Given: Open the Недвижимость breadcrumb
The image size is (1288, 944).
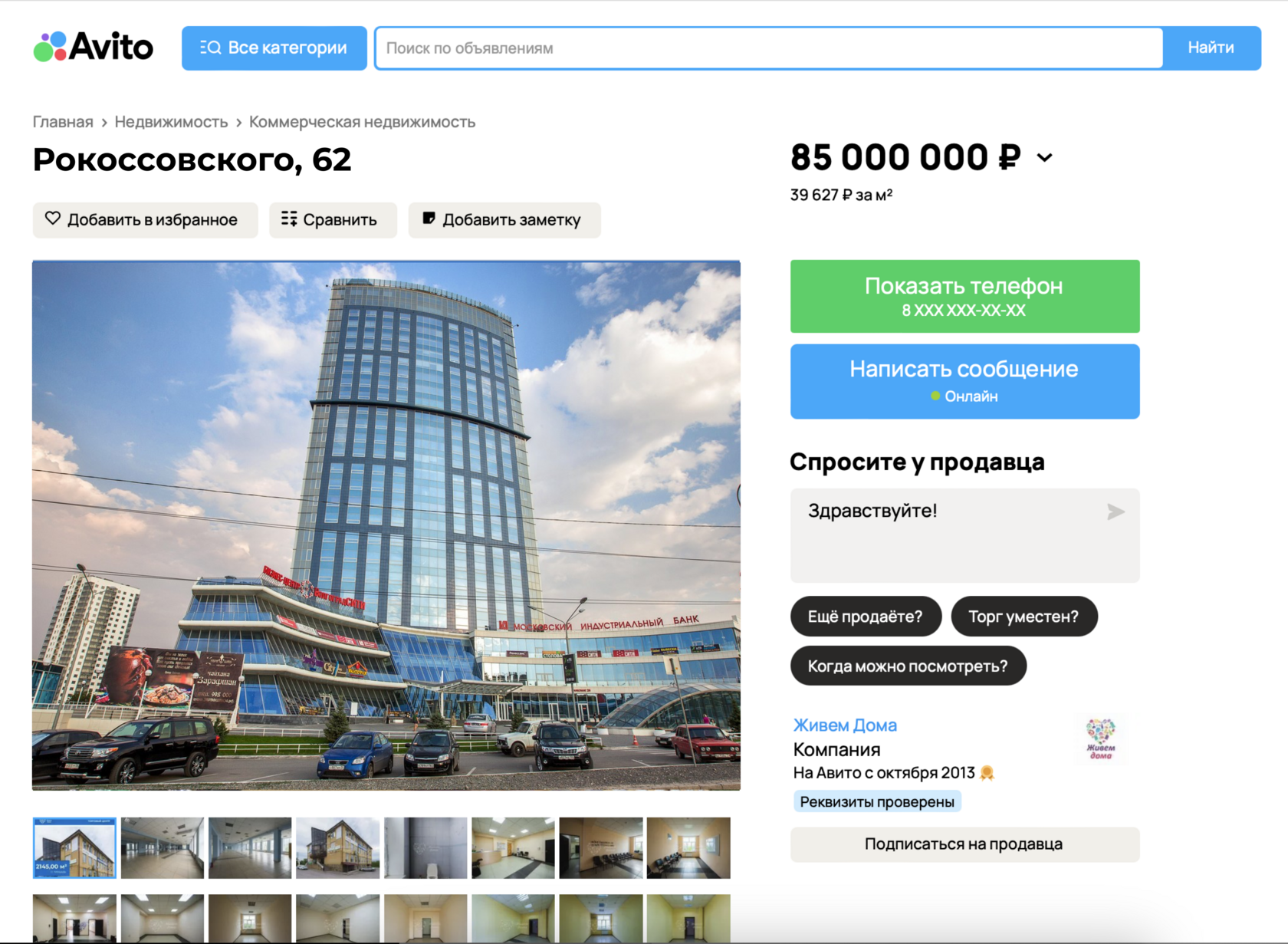Looking at the screenshot, I should pyautogui.click(x=171, y=122).
